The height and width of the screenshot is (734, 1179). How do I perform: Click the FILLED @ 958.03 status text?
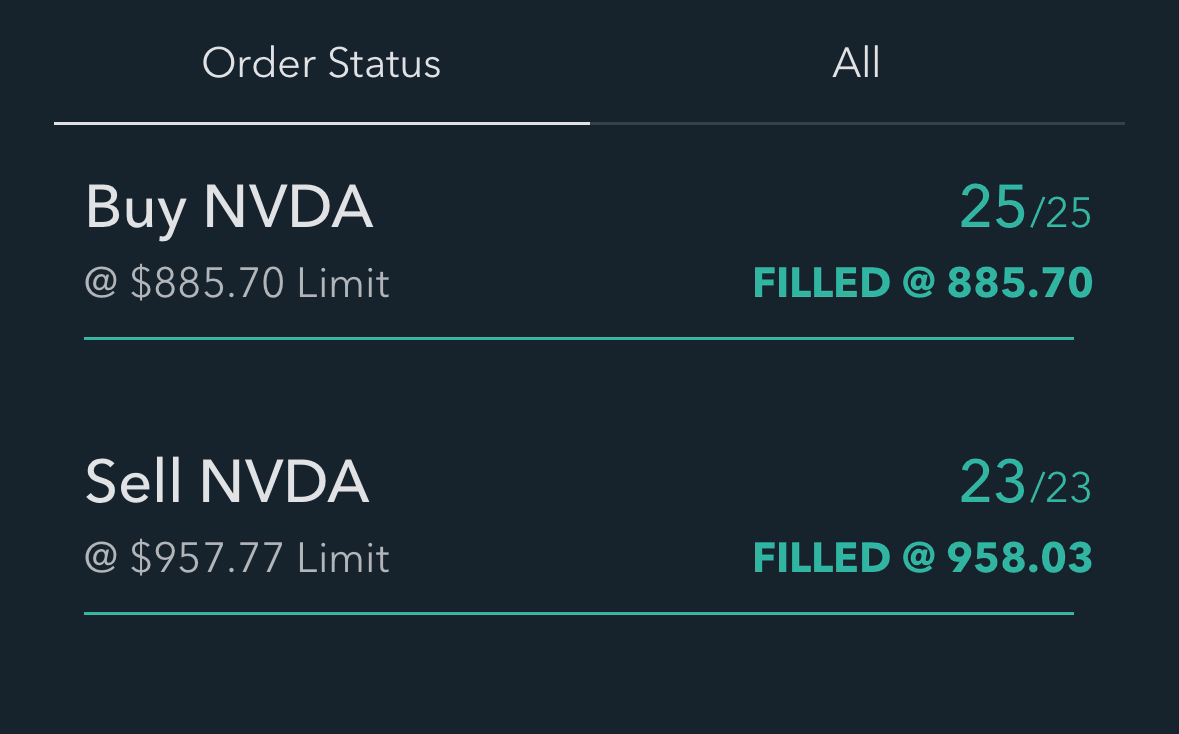922,557
